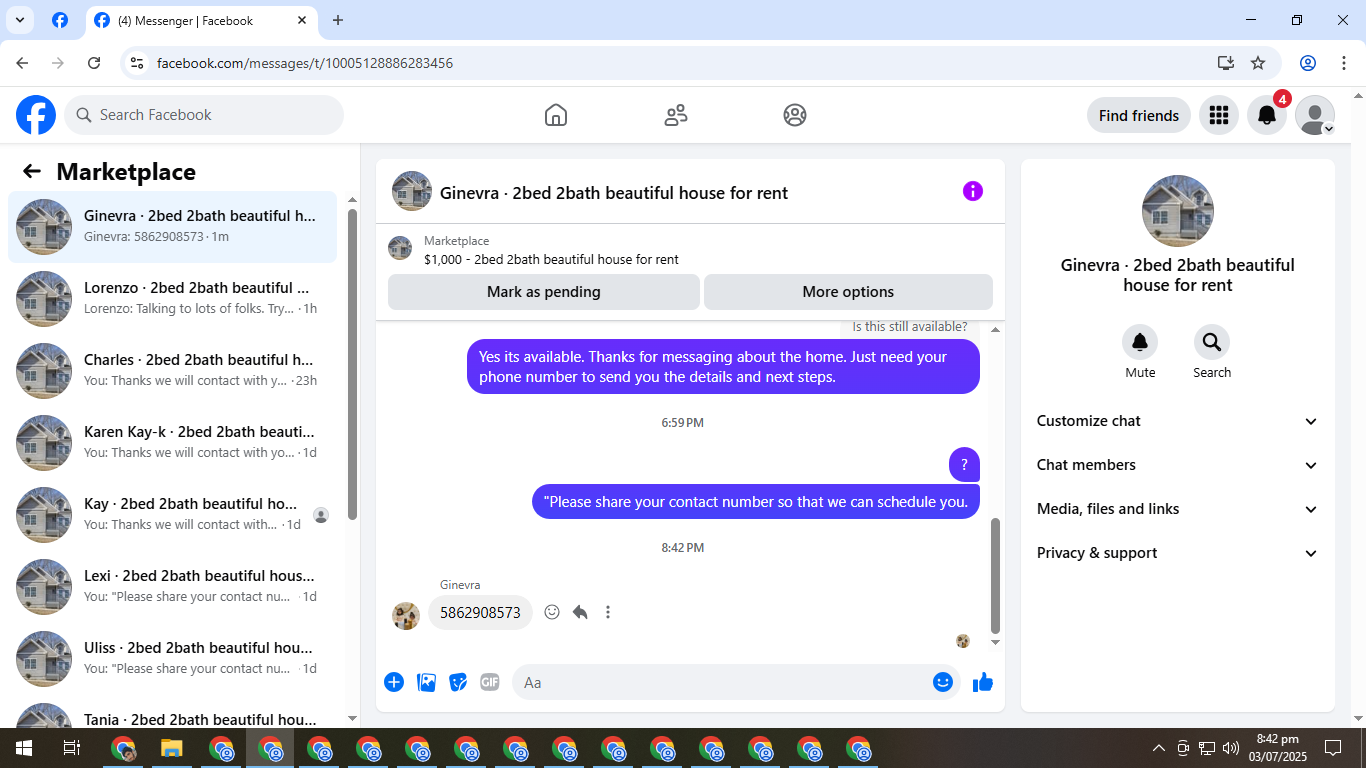This screenshot has height=768, width=1366.
Task: Open the Groups icon in top navigation
Action: pyautogui.click(x=795, y=115)
